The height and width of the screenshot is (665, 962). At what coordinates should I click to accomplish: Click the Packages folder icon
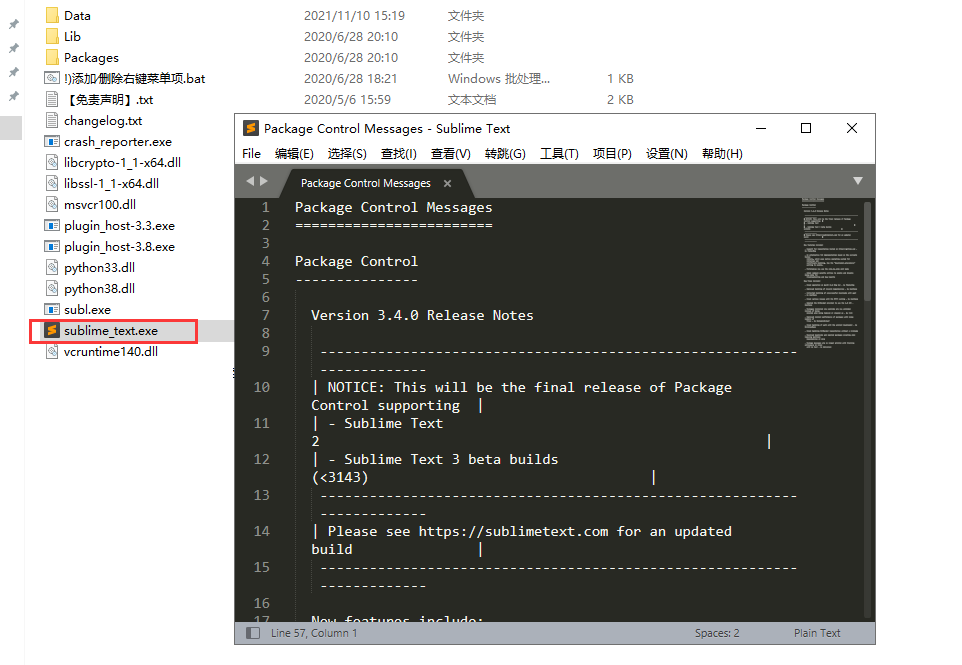coord(52,57)
